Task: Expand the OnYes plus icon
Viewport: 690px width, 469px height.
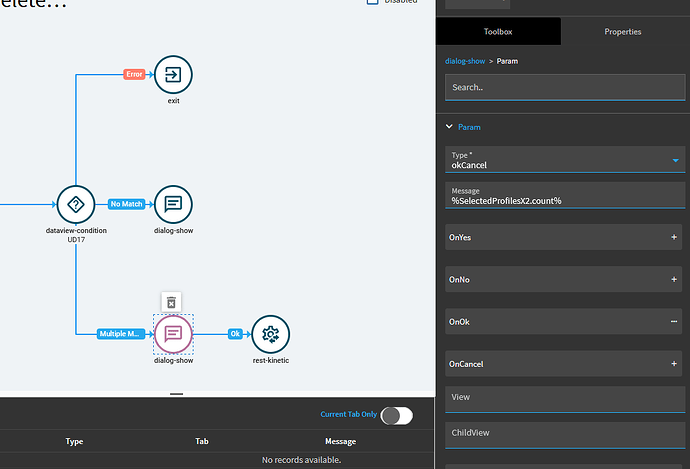Action: 674,237
